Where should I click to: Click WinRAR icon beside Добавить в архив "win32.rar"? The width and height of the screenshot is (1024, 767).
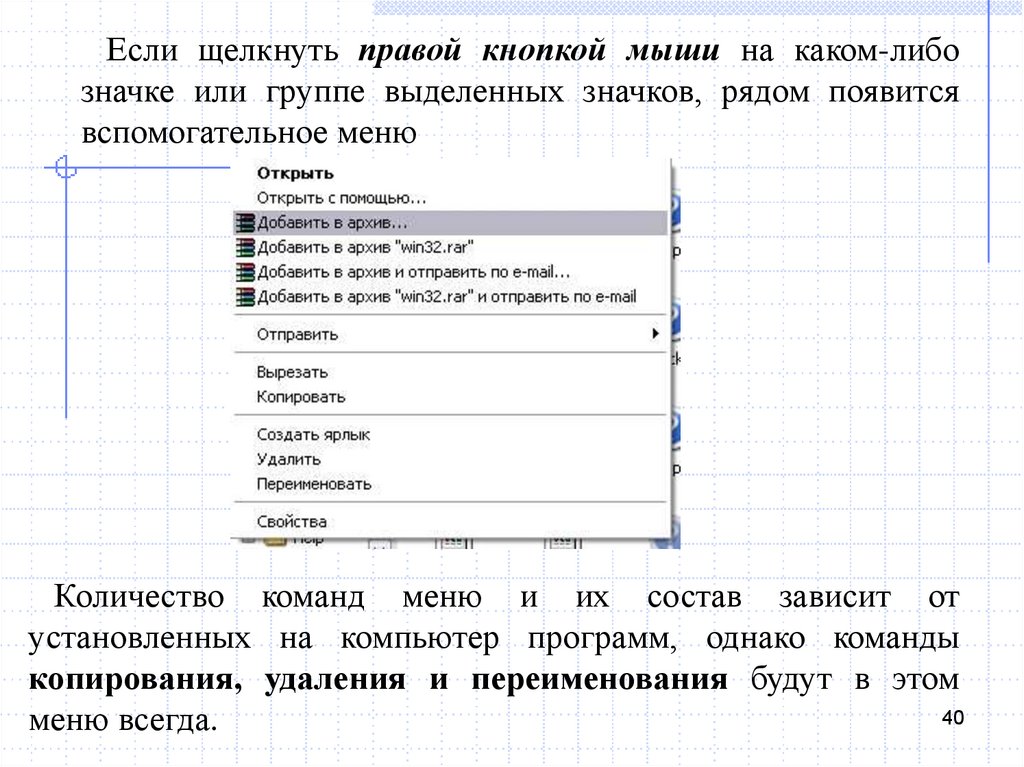pyautogui.click(x=245, y=248)
